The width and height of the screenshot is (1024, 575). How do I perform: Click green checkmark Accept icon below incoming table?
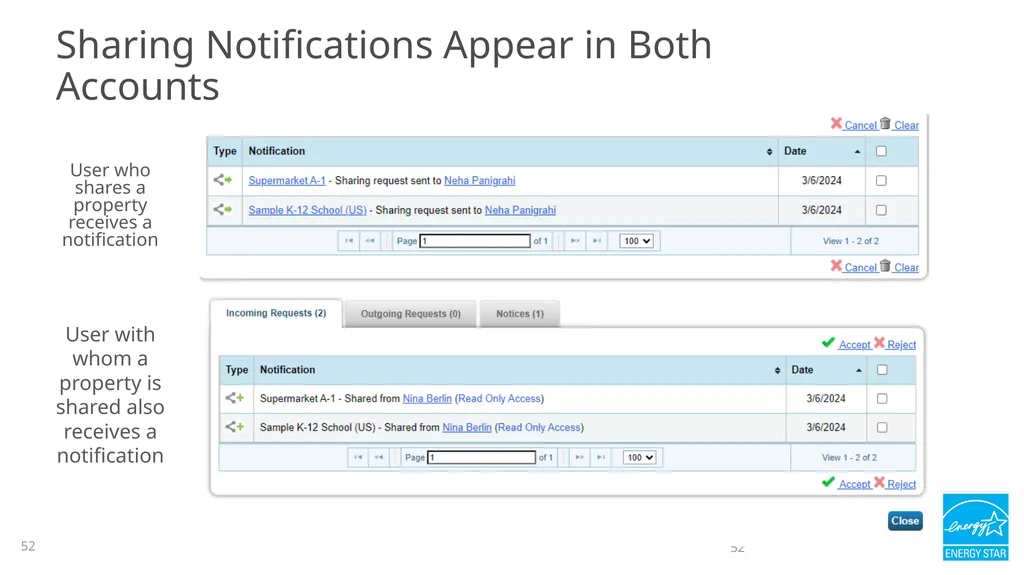click(x=828, y=482)
